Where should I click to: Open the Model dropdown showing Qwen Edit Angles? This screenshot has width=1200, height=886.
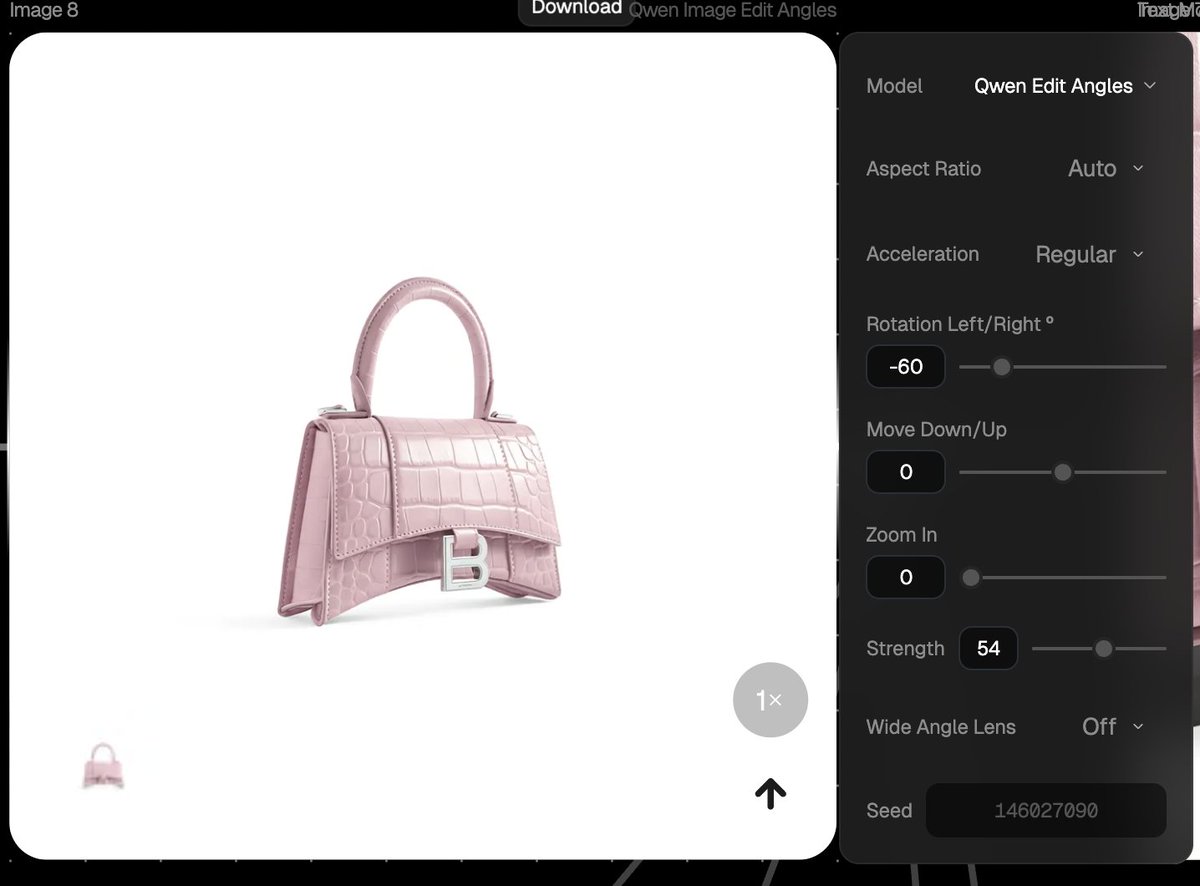[x=1065, y=86]
